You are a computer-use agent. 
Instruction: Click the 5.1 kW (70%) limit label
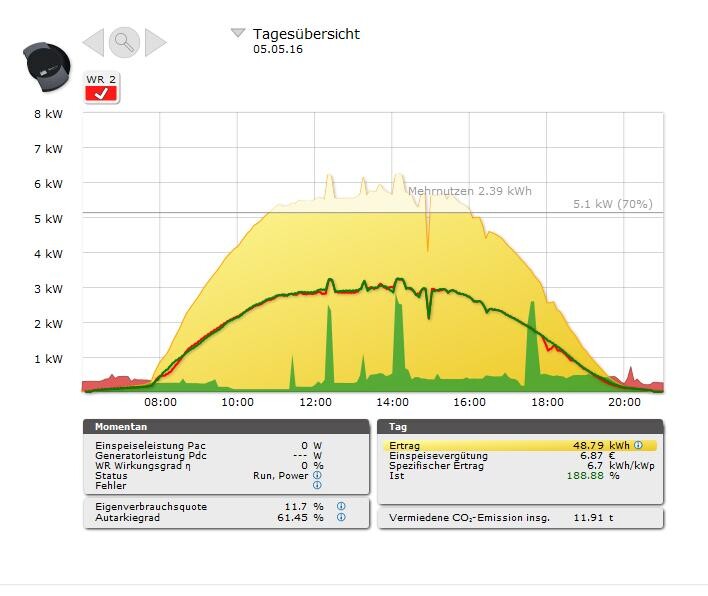click(612, 204)
